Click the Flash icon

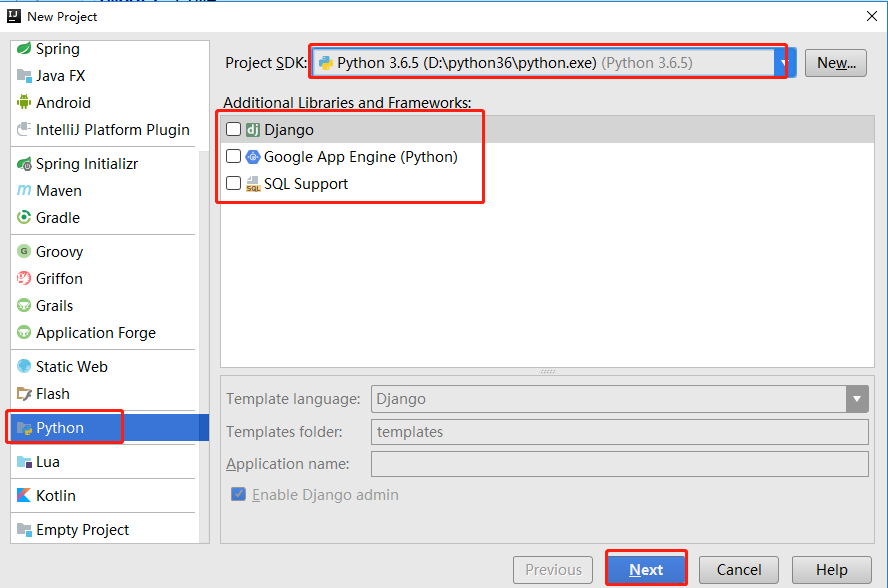24,394
